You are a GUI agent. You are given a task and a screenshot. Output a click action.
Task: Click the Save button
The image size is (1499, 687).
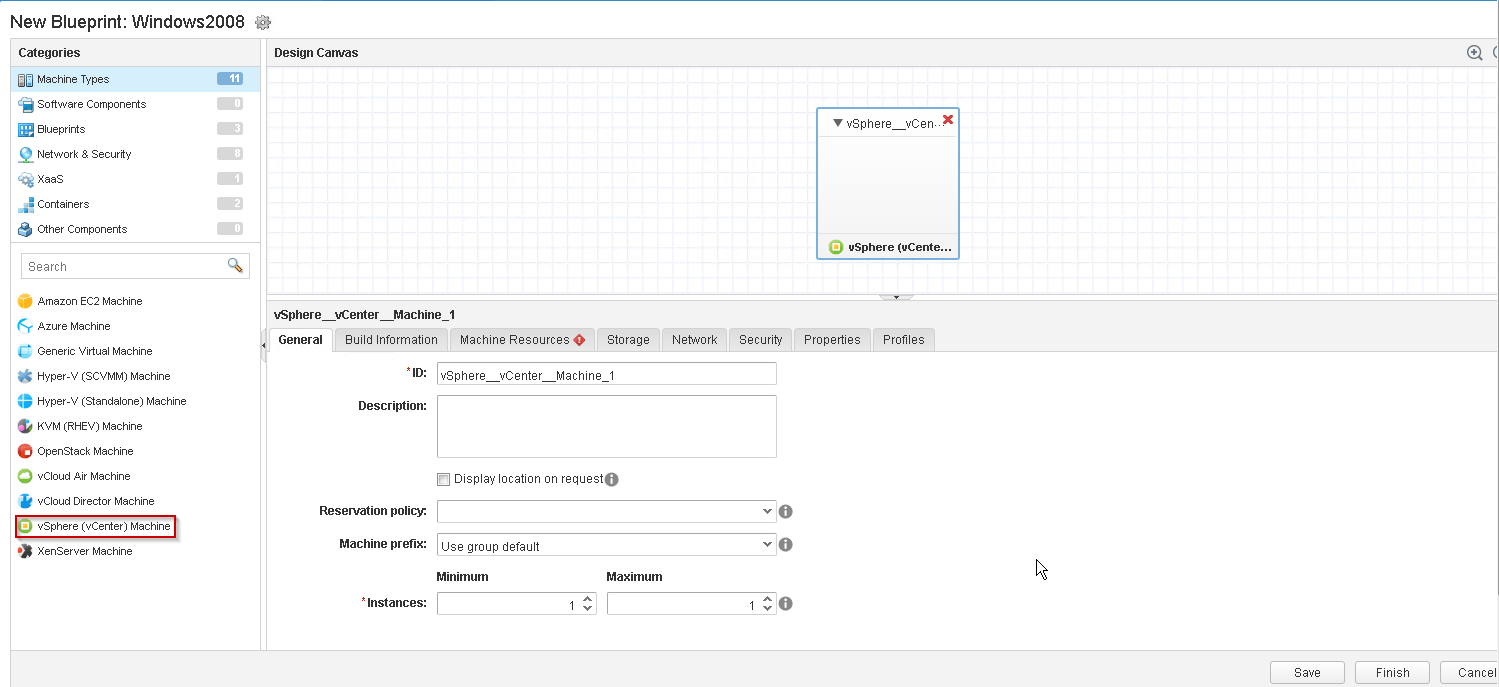(1307, 672)
